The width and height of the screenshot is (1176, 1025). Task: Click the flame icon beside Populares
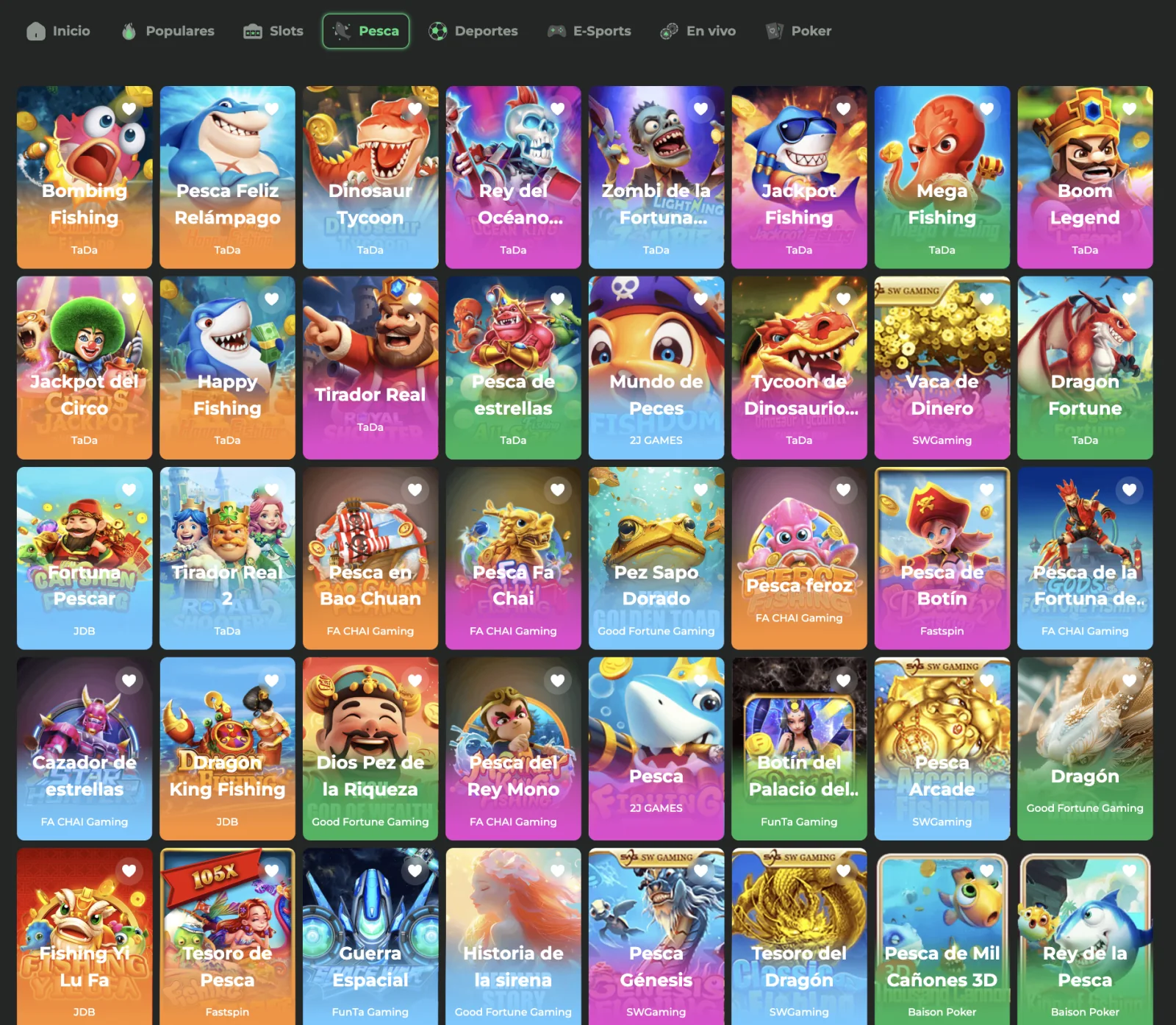(129, 31)
